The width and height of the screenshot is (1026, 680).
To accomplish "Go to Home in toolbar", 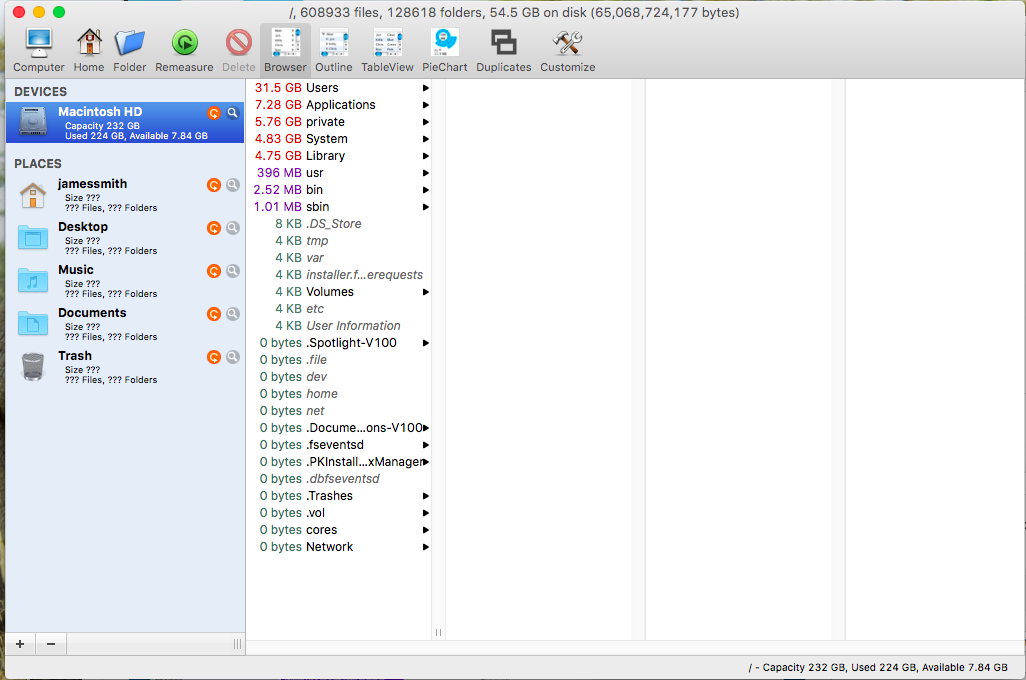I will (x=89, y=50).
